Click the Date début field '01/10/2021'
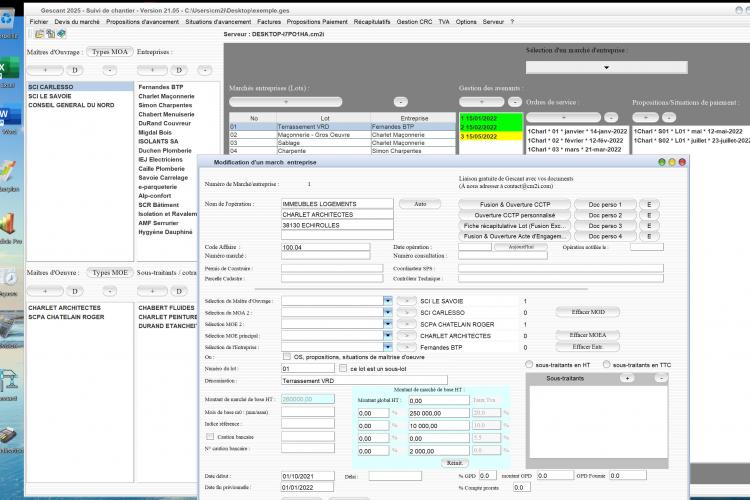The width and height of the screenshot is (750, 500). (308, 476)
